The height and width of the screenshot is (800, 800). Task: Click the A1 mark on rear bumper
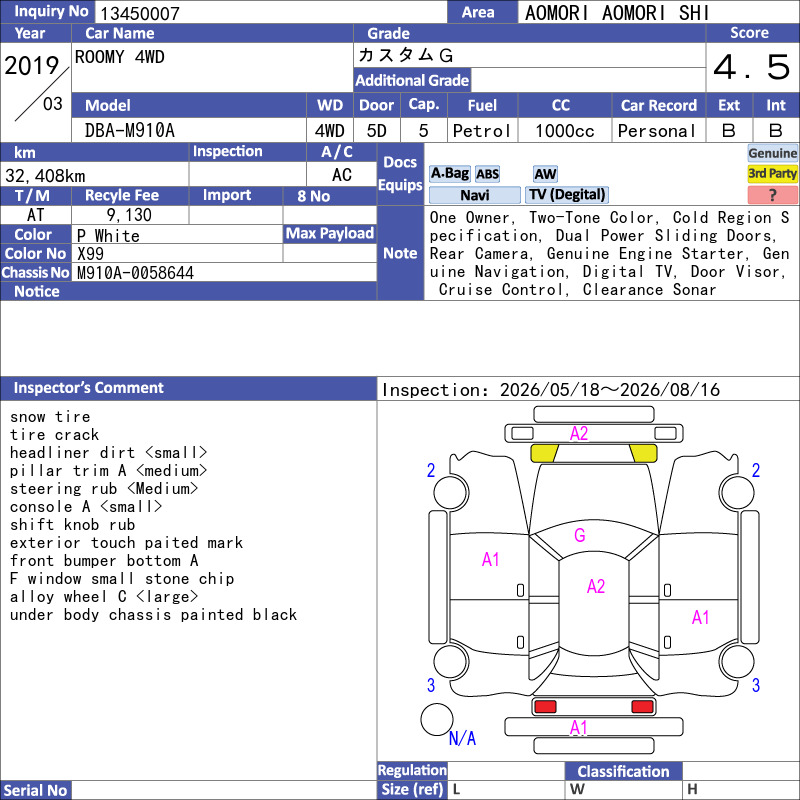579,728
